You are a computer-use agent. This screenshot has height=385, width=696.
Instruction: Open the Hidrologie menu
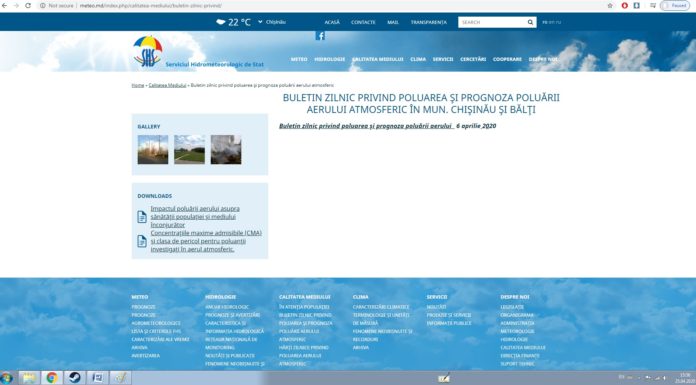click(329, 59)
